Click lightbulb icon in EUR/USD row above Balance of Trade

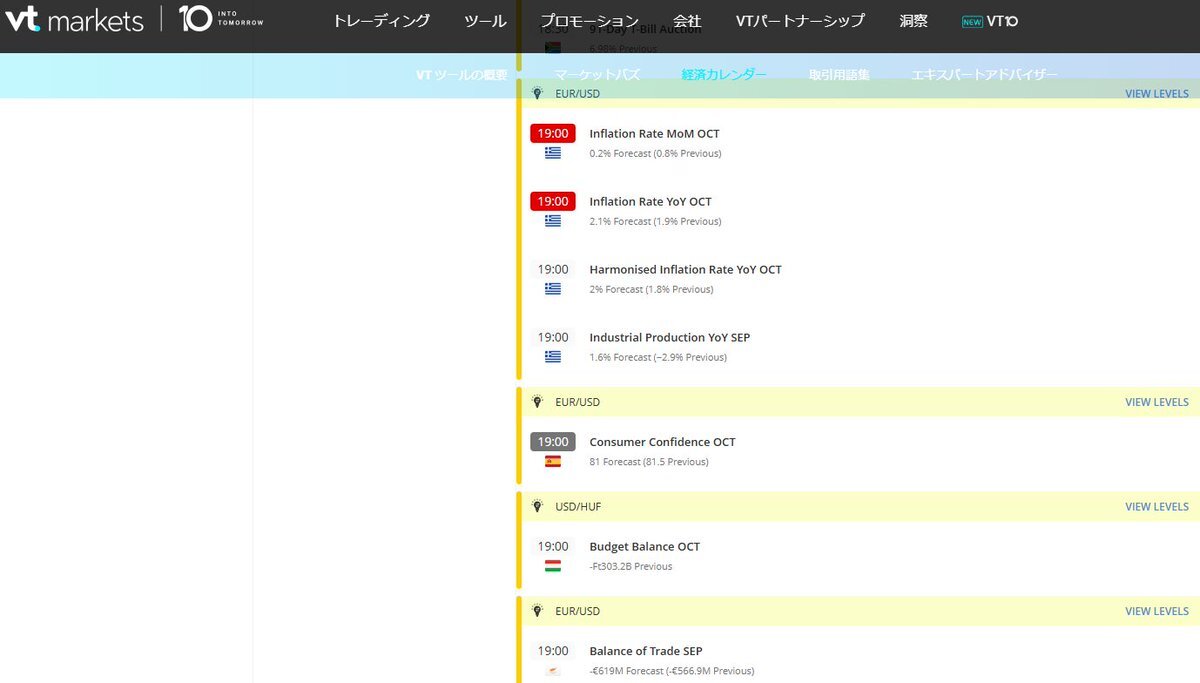[537, 611]
